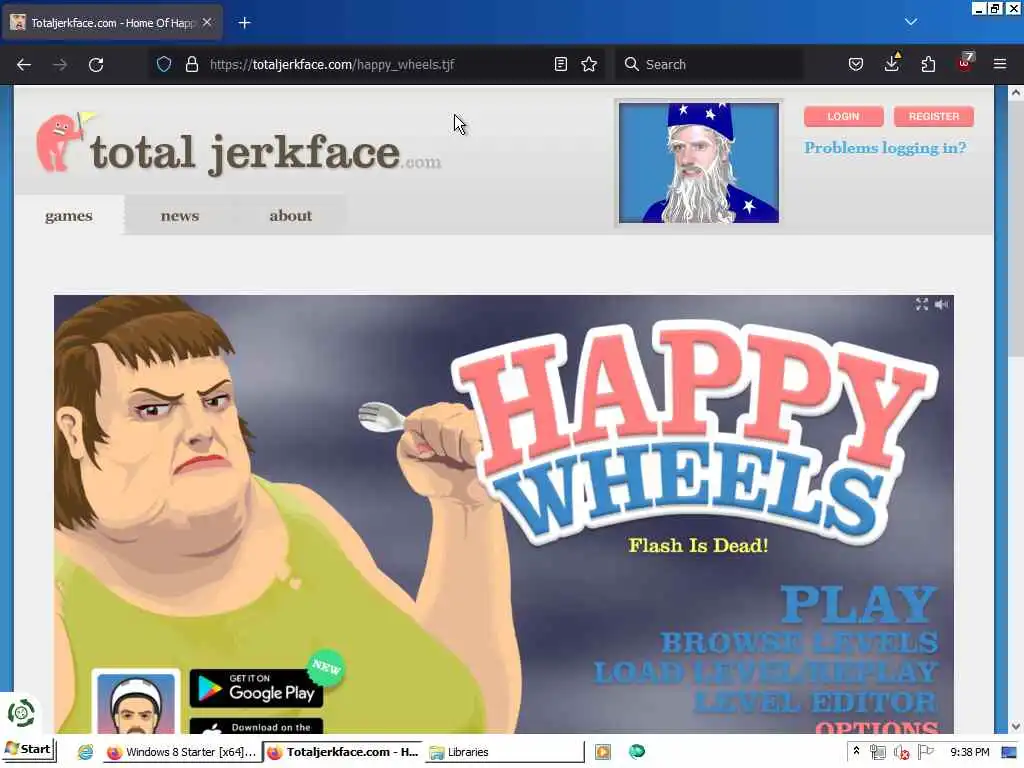Image resolution: width=1024 pixels, height=768 pixels.
Task: Select LEVEL EDITOR in the game menu
Action: (x=816, y=702)
